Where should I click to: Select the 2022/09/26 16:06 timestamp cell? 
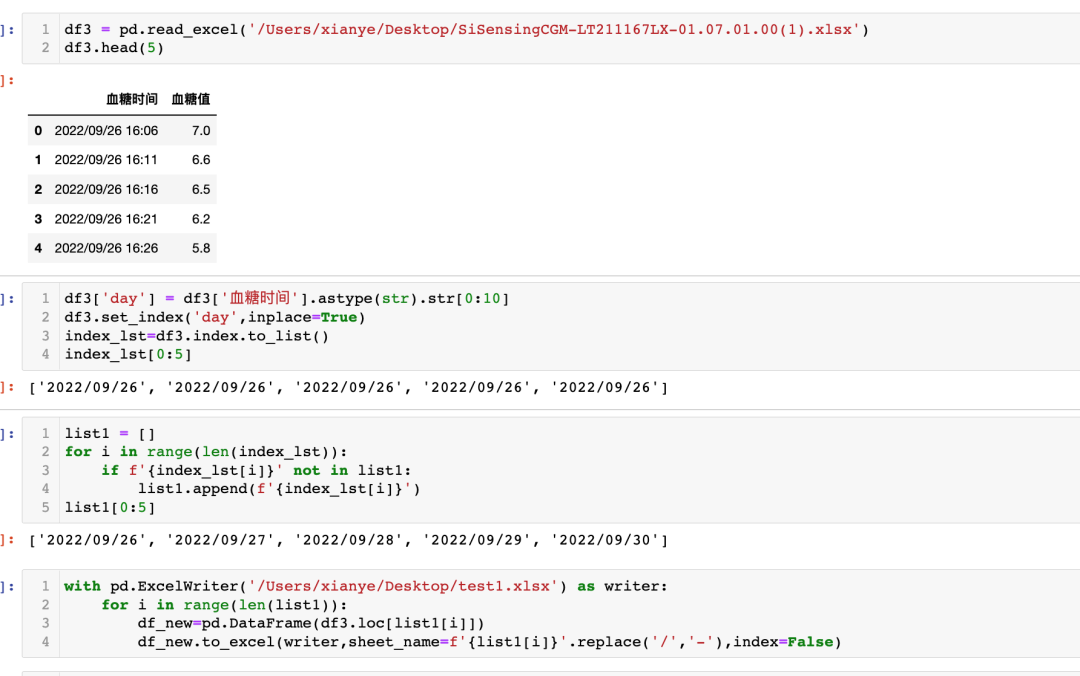point(106,131)
